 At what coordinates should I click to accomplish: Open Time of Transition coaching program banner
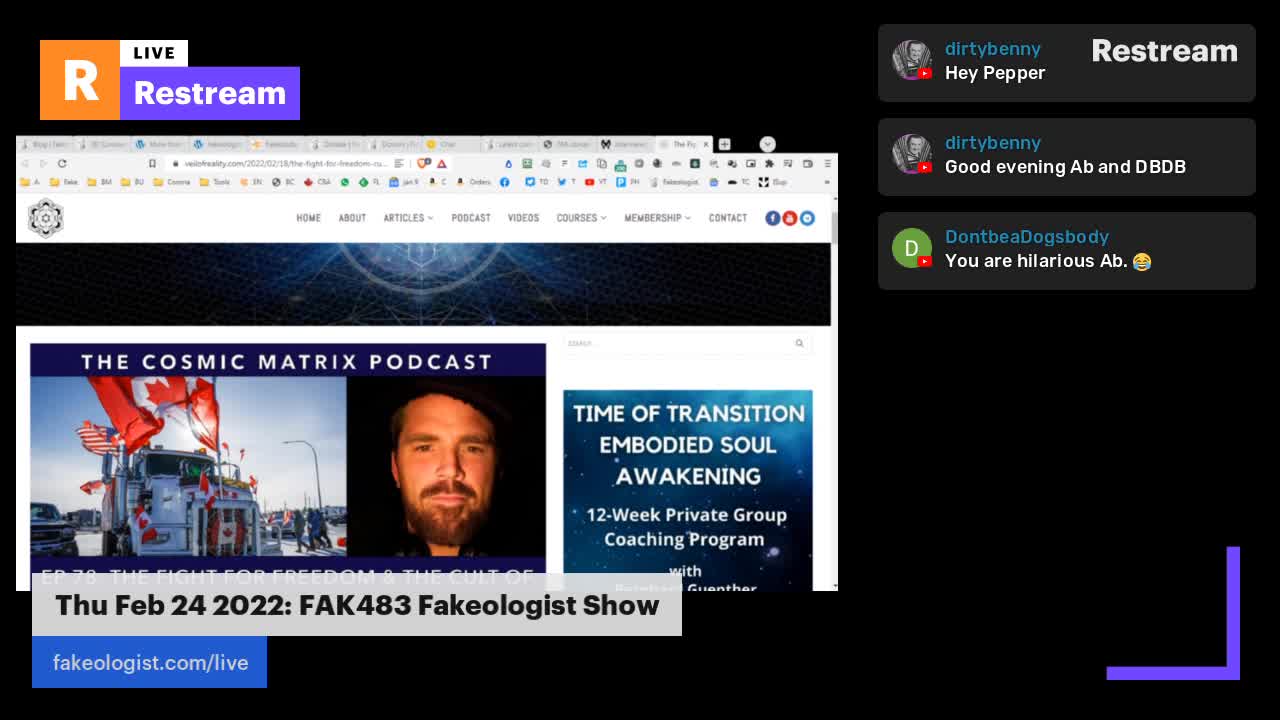(688, 490)
